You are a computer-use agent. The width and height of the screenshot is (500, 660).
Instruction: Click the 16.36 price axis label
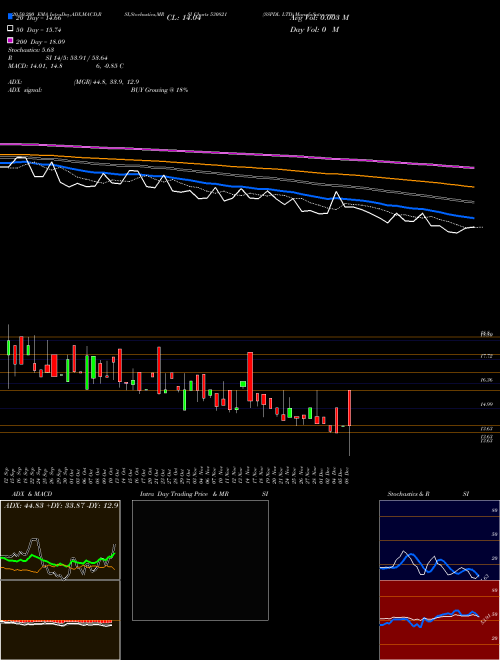[487, 380]
